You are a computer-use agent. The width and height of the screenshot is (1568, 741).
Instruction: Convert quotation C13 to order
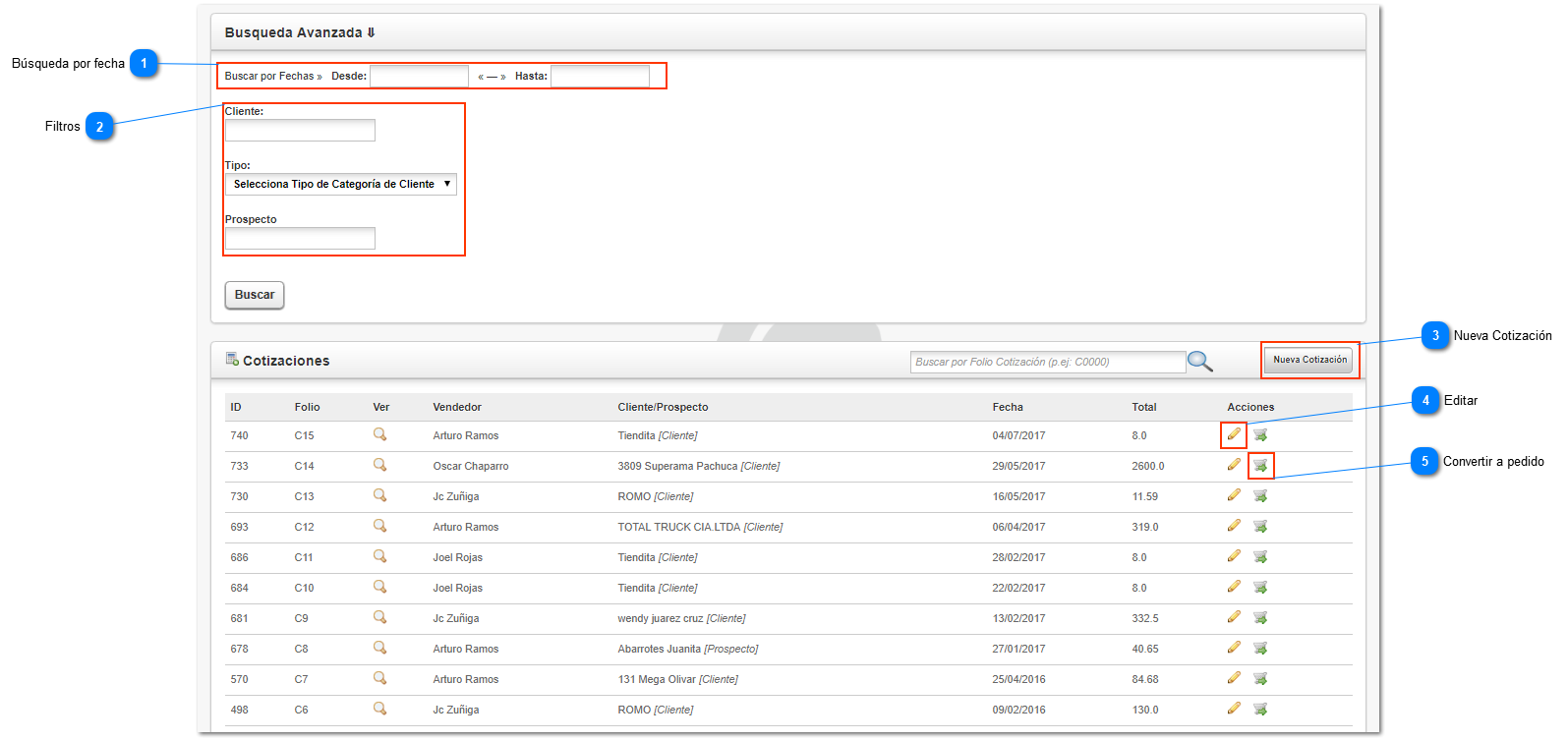[1260, 495]
